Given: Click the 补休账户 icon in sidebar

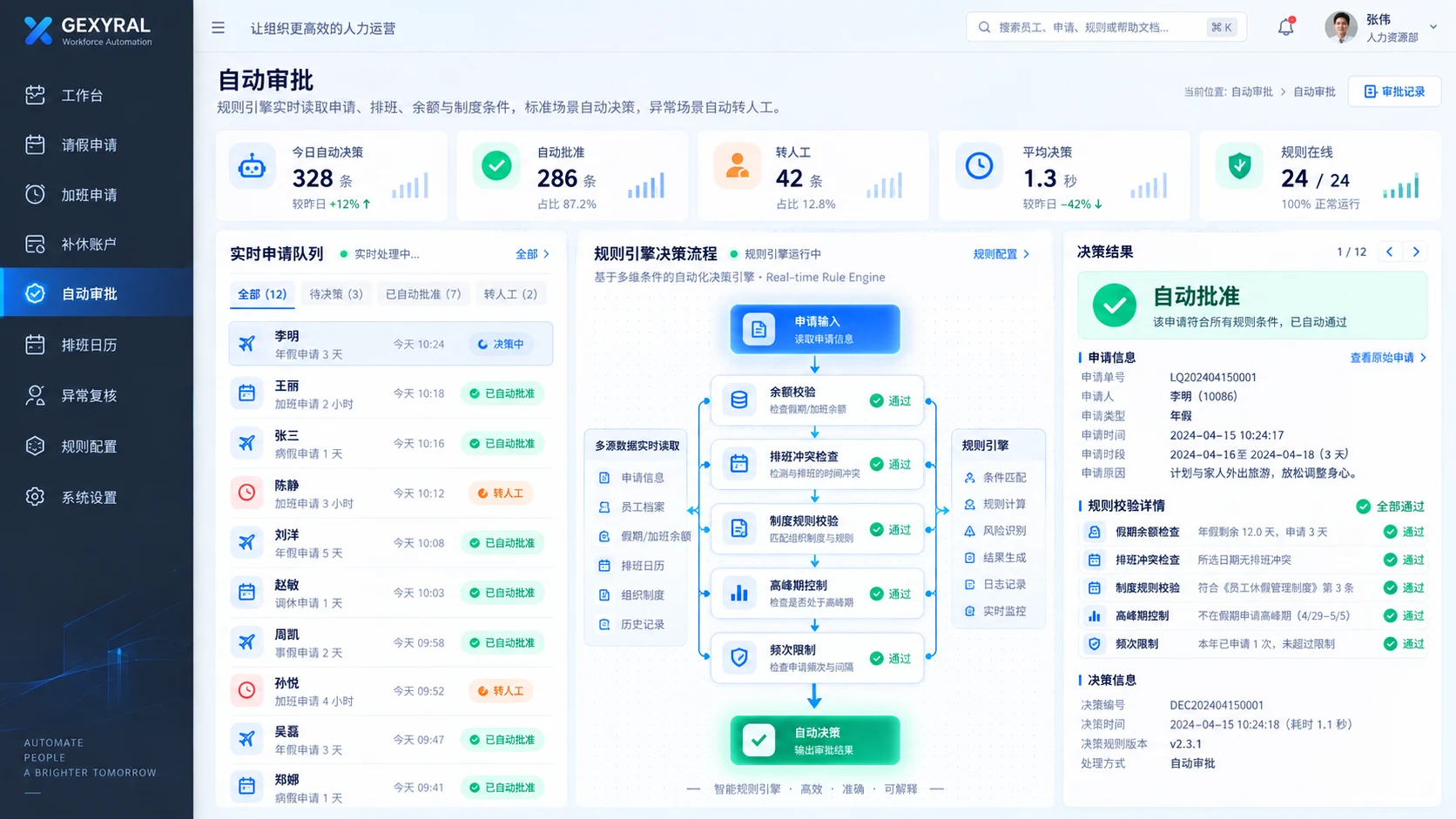Looking at the screenshot, I should [x=35, y=244].
